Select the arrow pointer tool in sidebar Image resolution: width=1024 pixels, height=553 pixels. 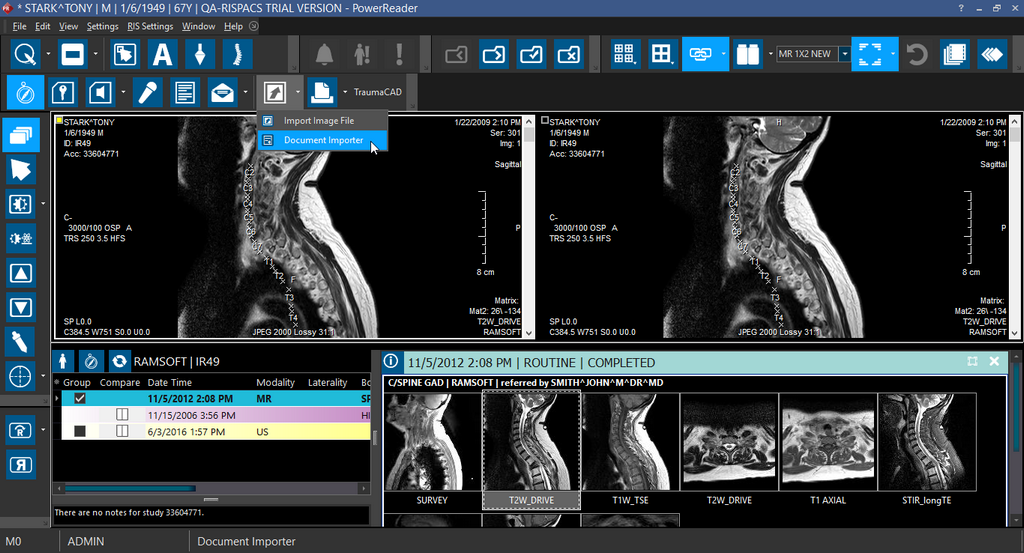pos(21,168)
